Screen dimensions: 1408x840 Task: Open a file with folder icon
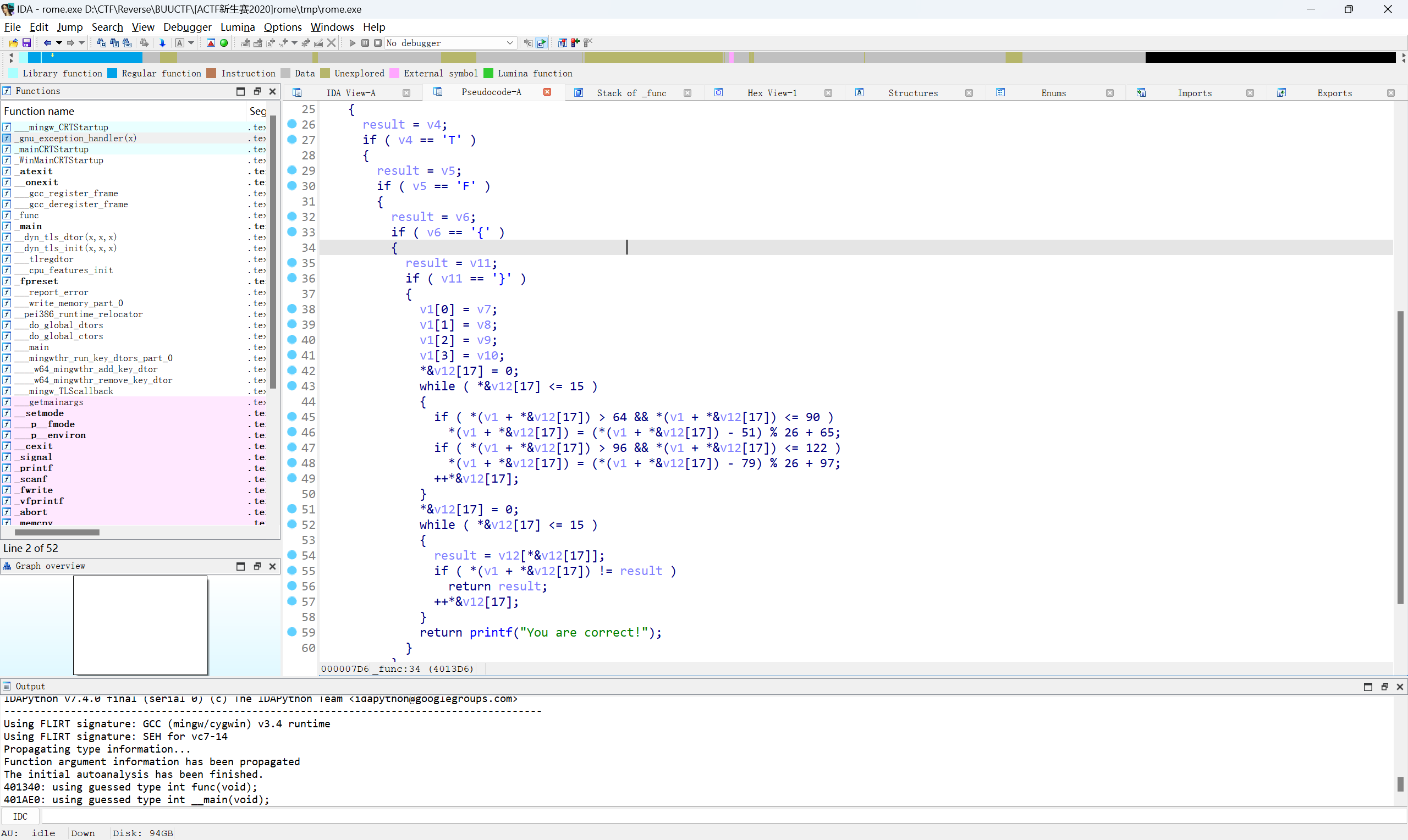click(x=13, y=43)
